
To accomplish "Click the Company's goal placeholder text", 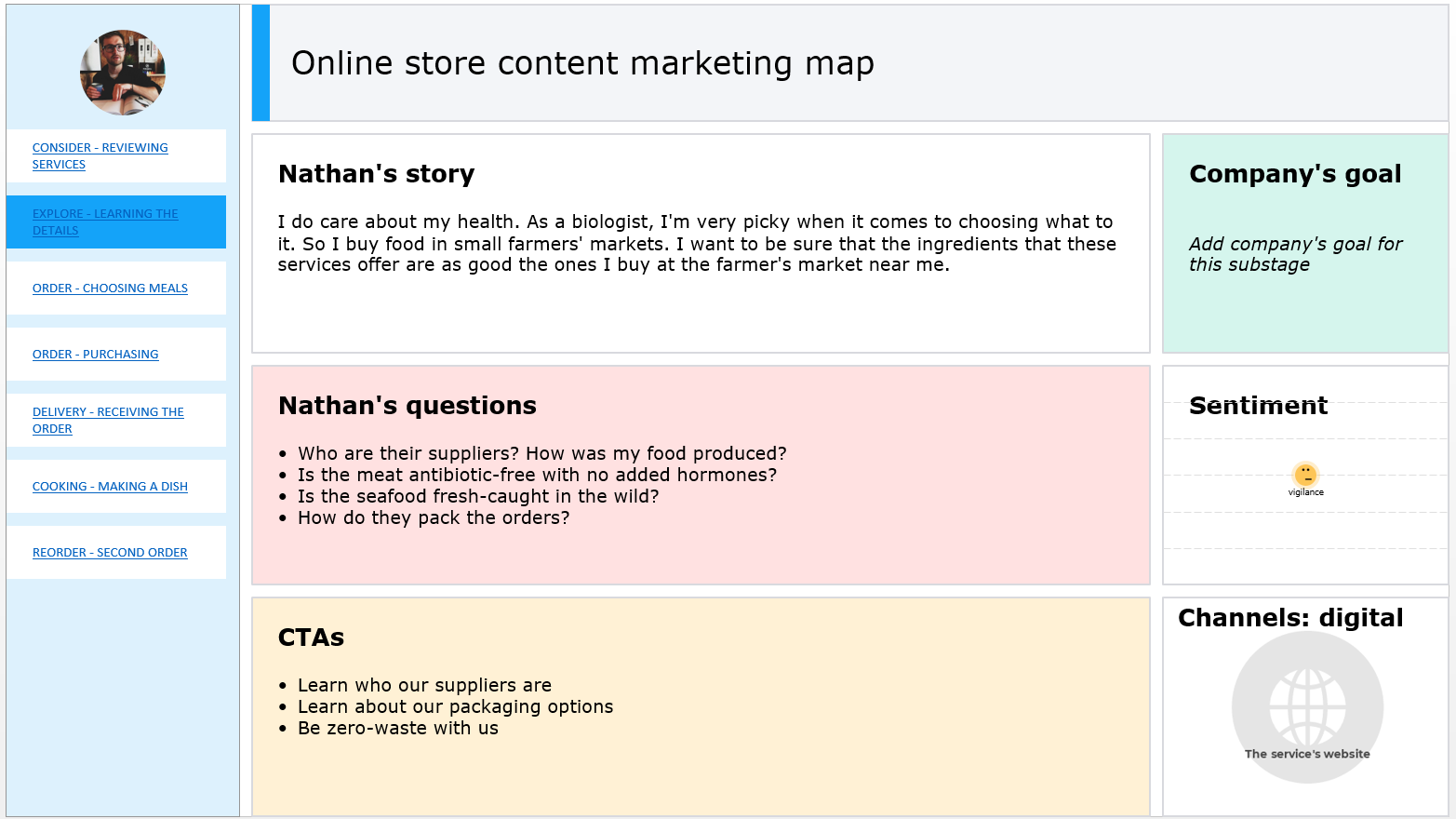I will 1295,254.
